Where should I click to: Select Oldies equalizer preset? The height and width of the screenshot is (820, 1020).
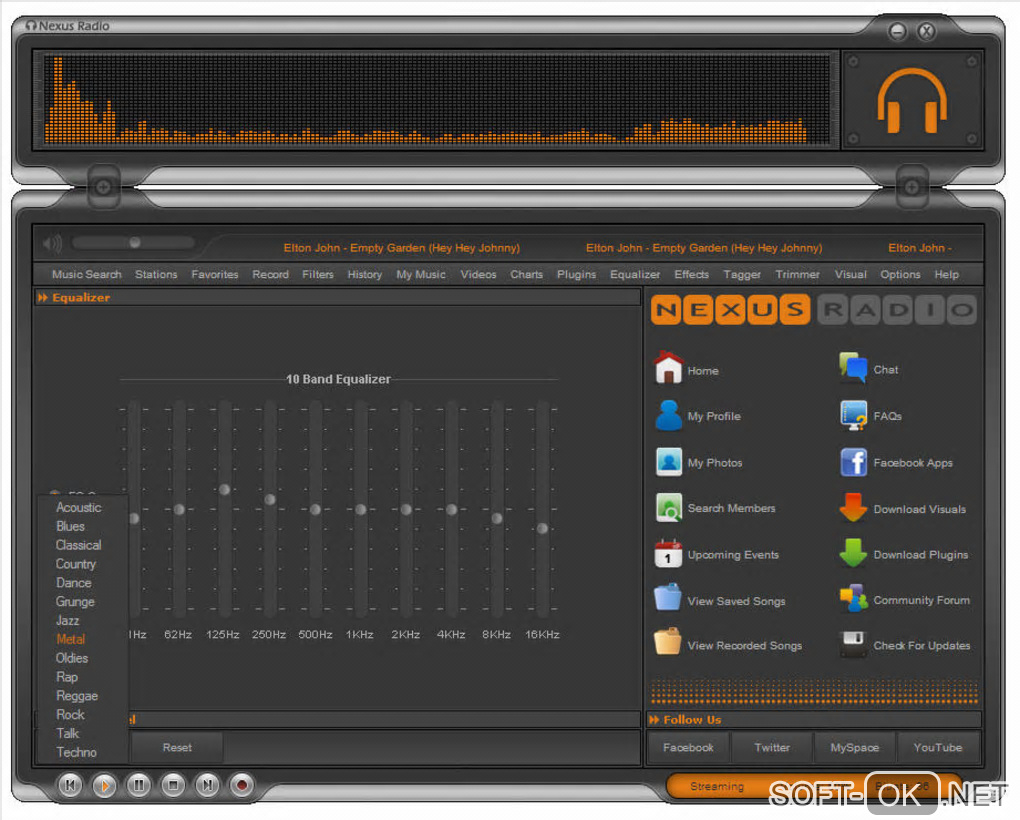(72, 658)
